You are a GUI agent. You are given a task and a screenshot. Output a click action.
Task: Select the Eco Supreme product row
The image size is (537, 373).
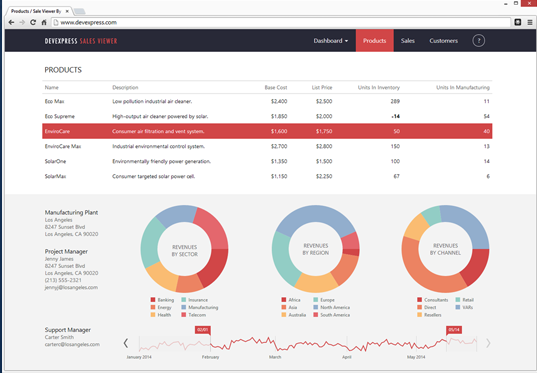[267, 116]
